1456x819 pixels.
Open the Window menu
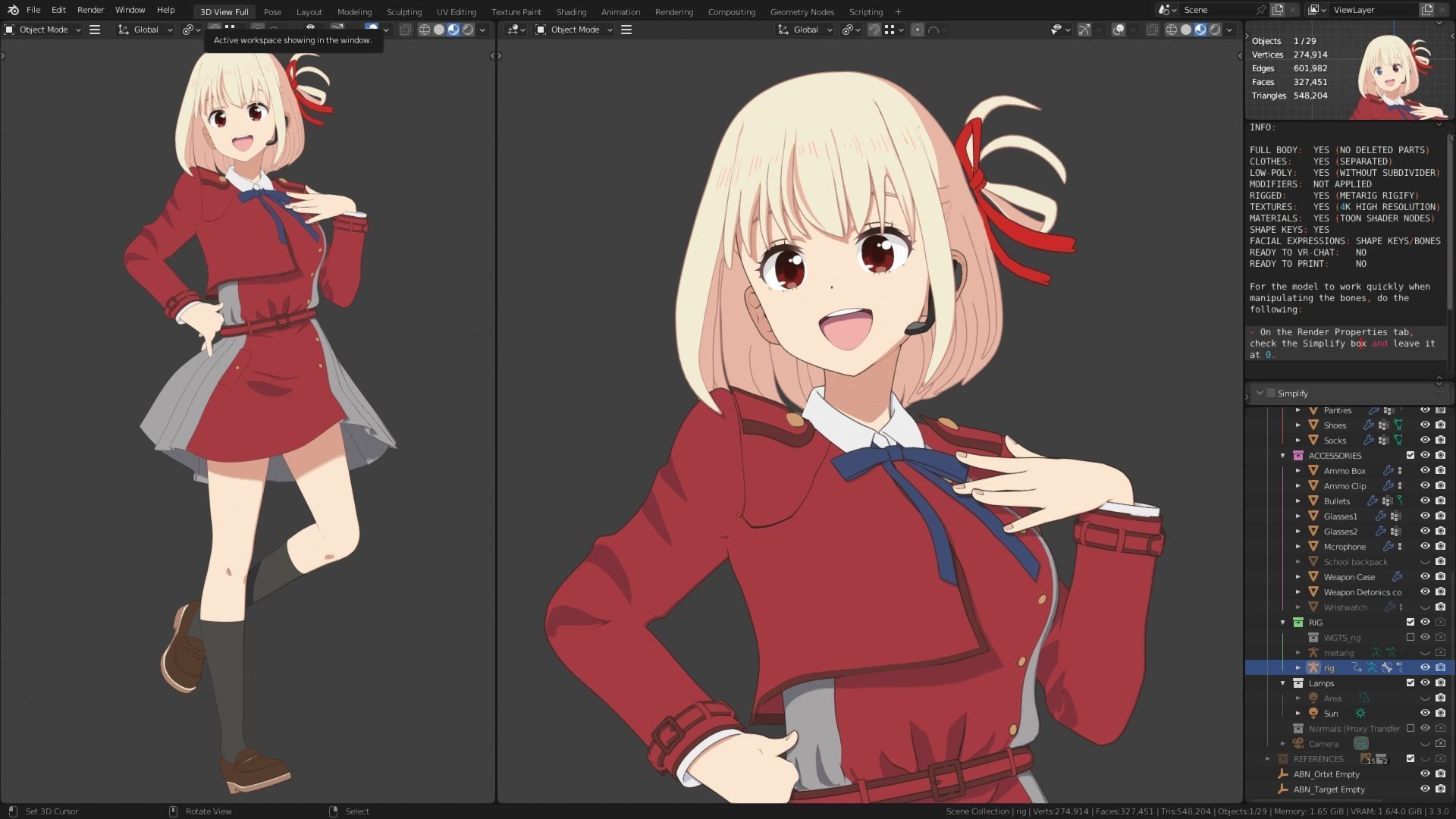coord(130,10)
